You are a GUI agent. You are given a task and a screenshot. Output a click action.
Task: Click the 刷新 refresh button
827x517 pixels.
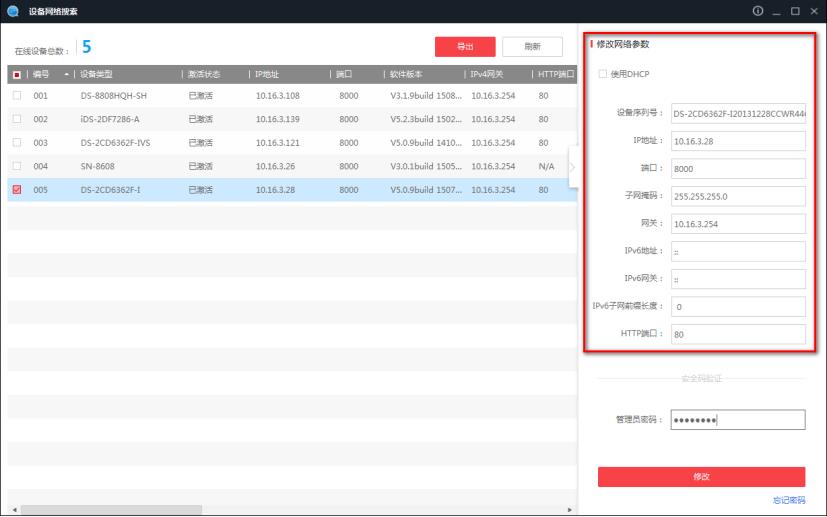(535, 46)
